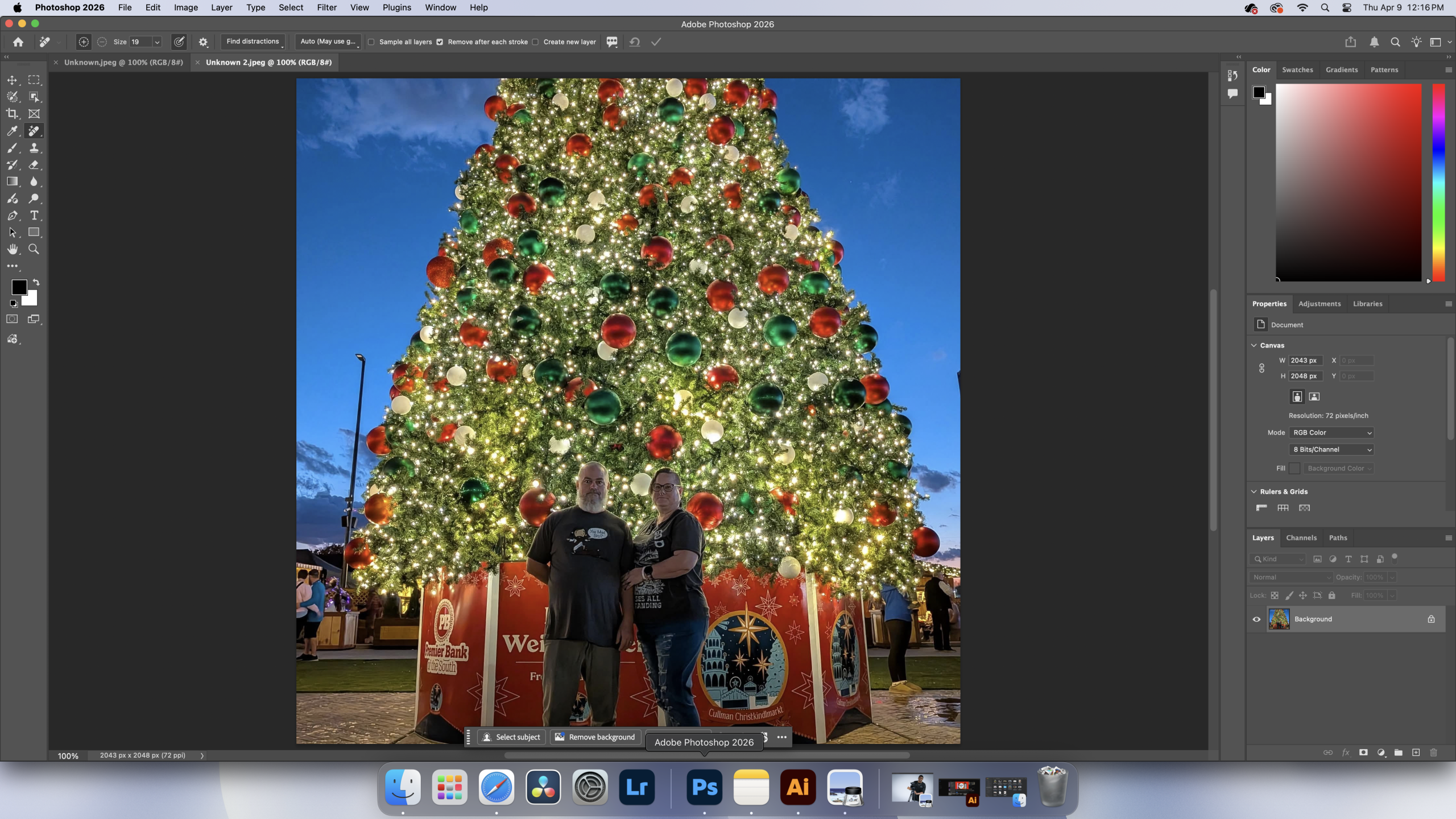This screenshot has height=819, width=1456.
Task: Select the Zoom tool in toolbar
Action: point(34,249)
